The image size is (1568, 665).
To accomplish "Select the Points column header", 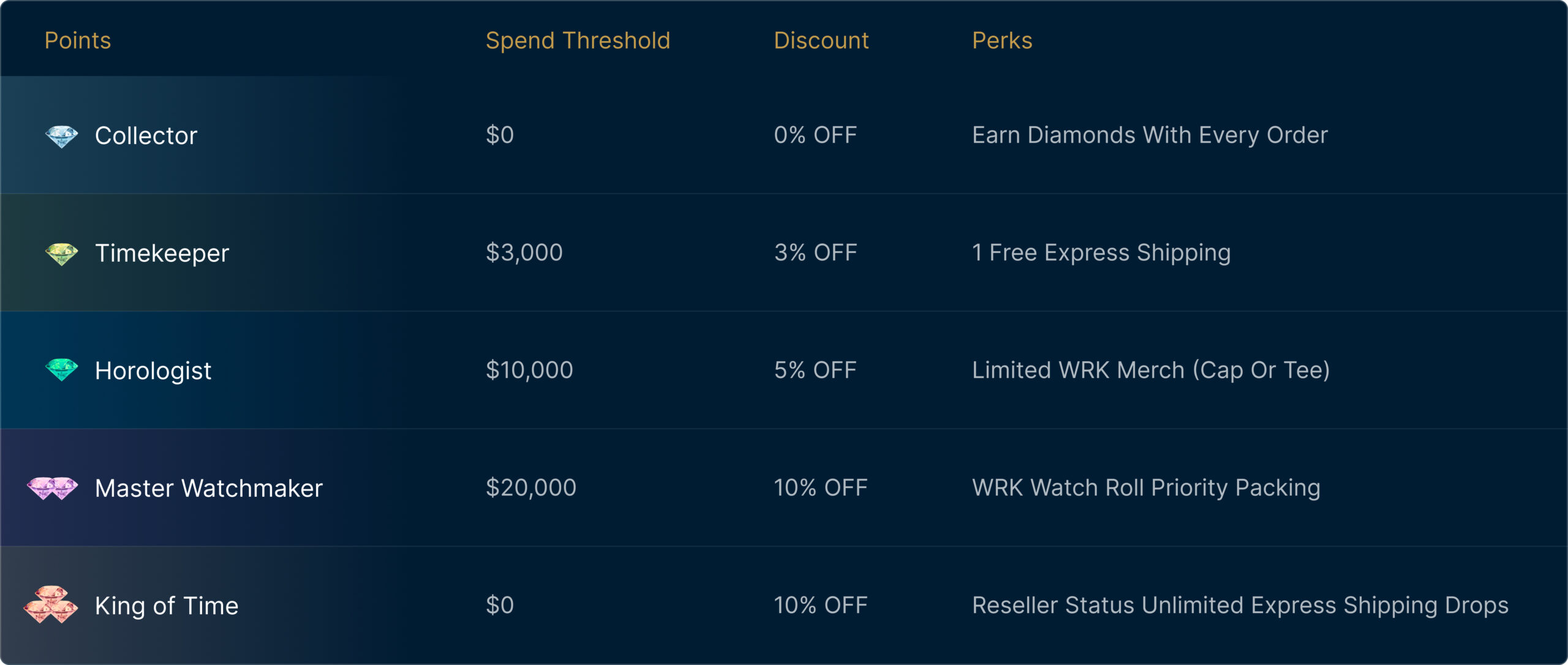I will coord(78,40).
